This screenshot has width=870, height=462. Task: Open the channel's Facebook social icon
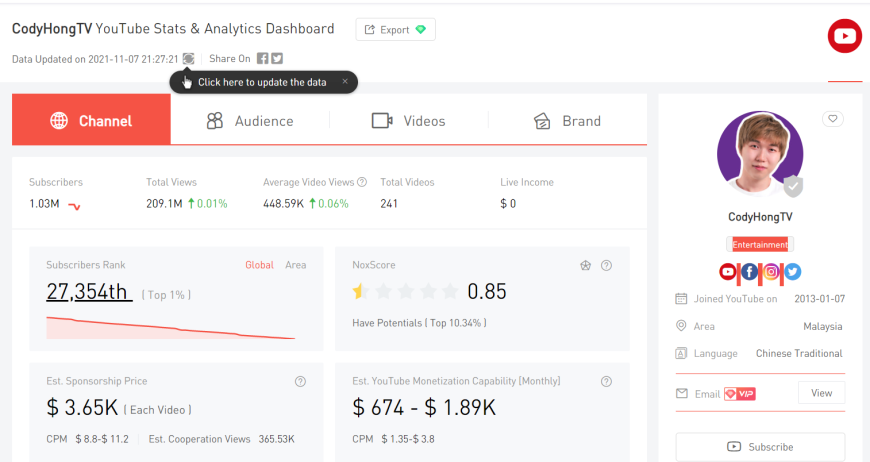(x=750, y=272)
